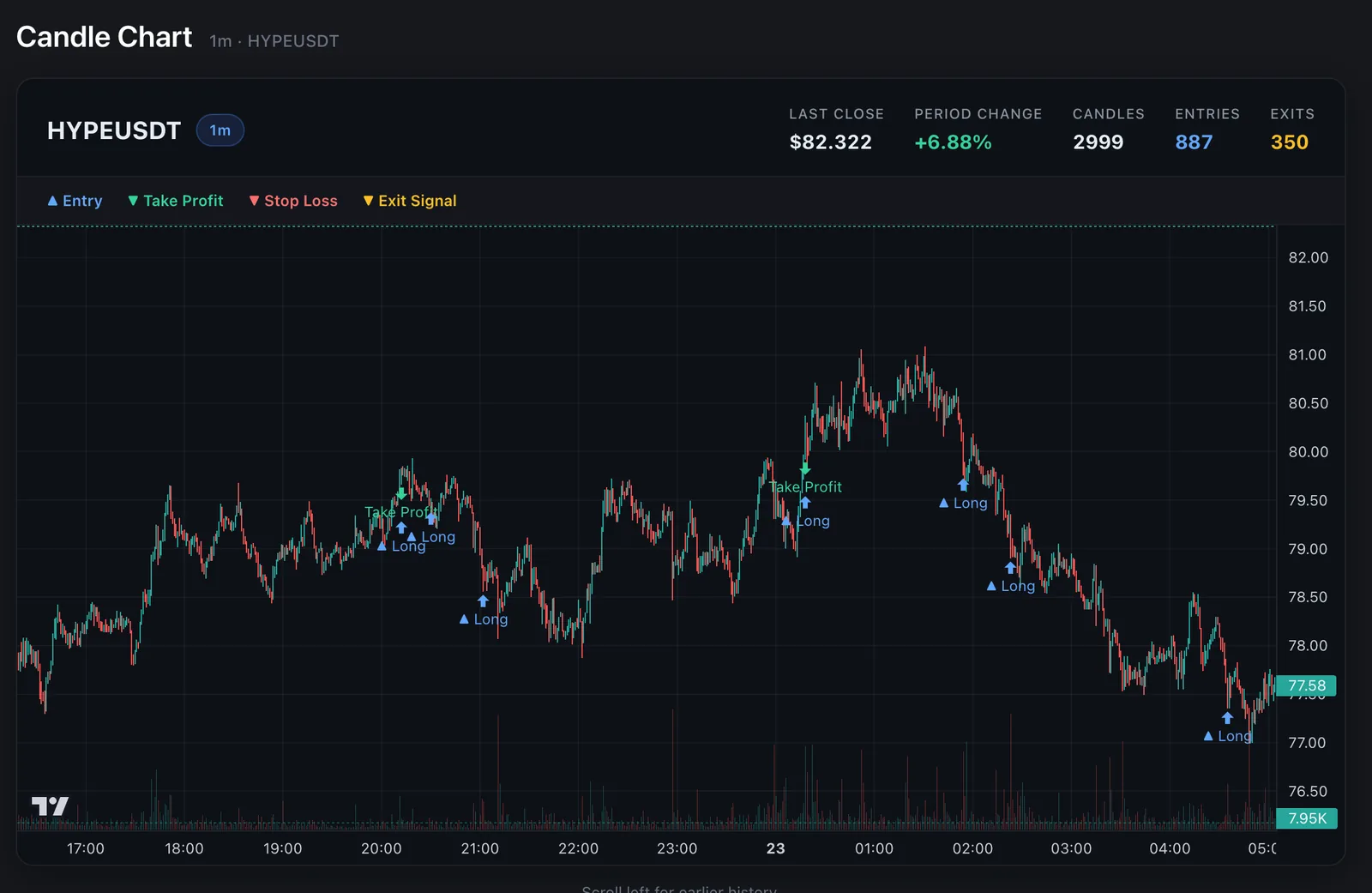1372x893 pixels.
Task: Click the Entries count 887
Action: pos(1194,142)
